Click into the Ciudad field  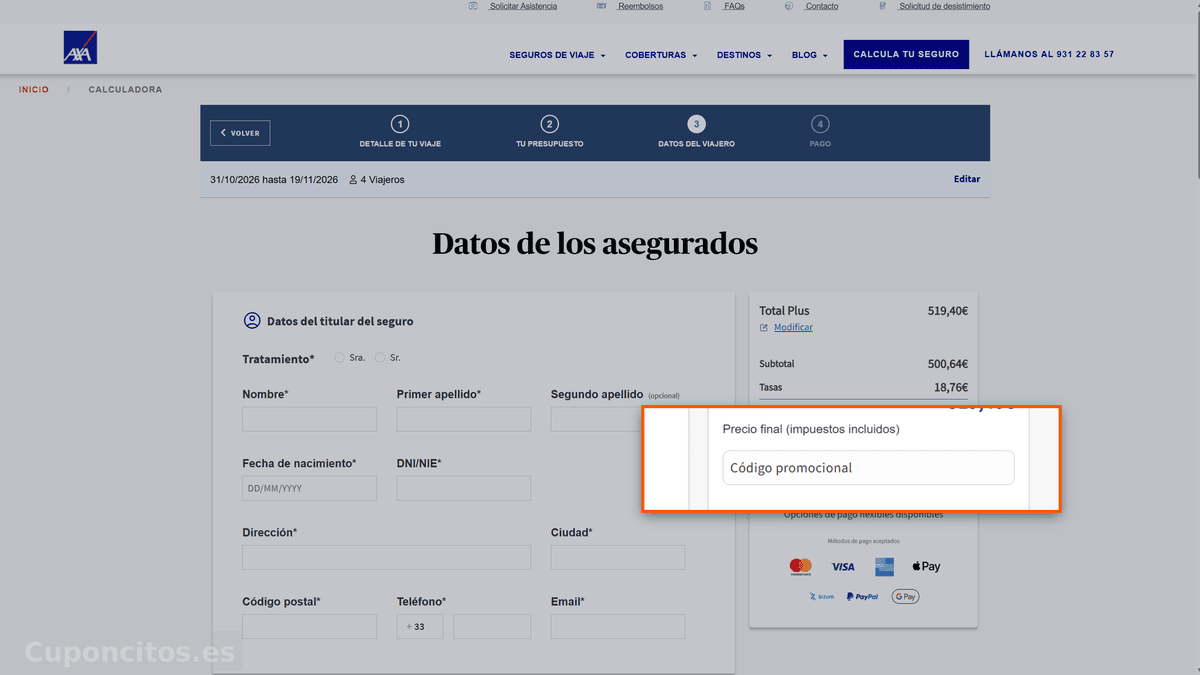618,557
